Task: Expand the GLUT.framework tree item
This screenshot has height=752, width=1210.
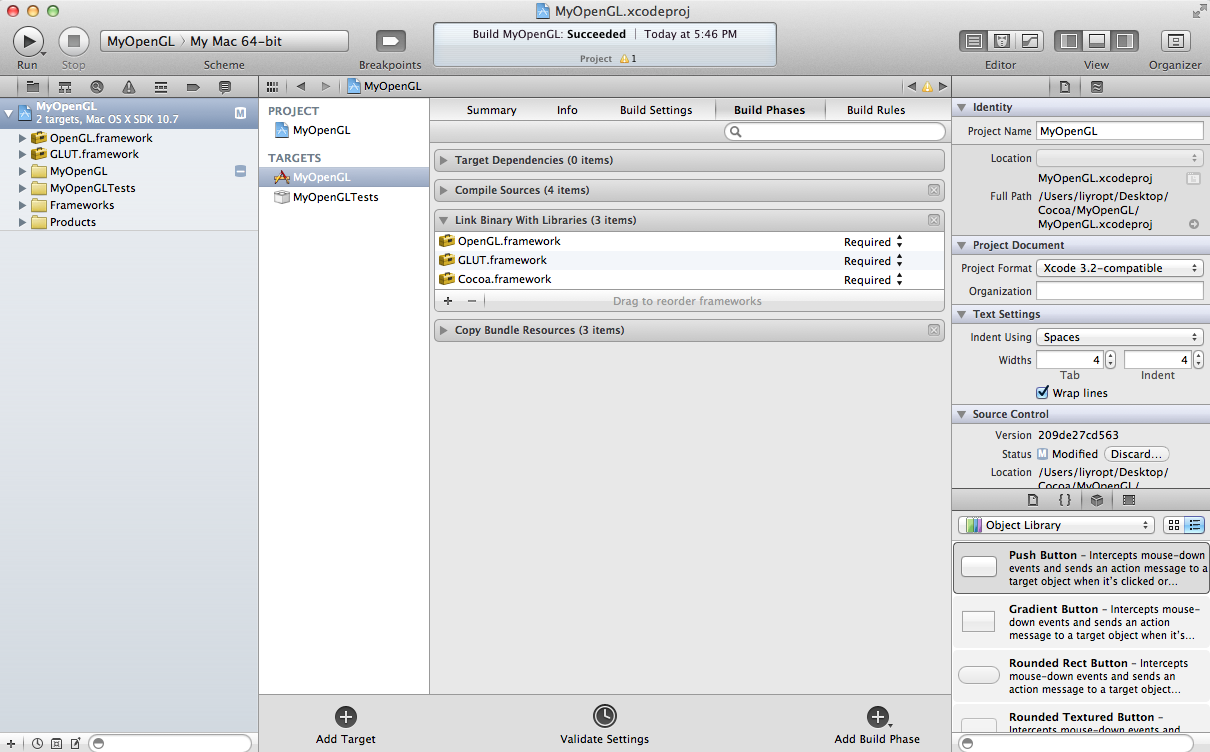Action: [22, 155]
